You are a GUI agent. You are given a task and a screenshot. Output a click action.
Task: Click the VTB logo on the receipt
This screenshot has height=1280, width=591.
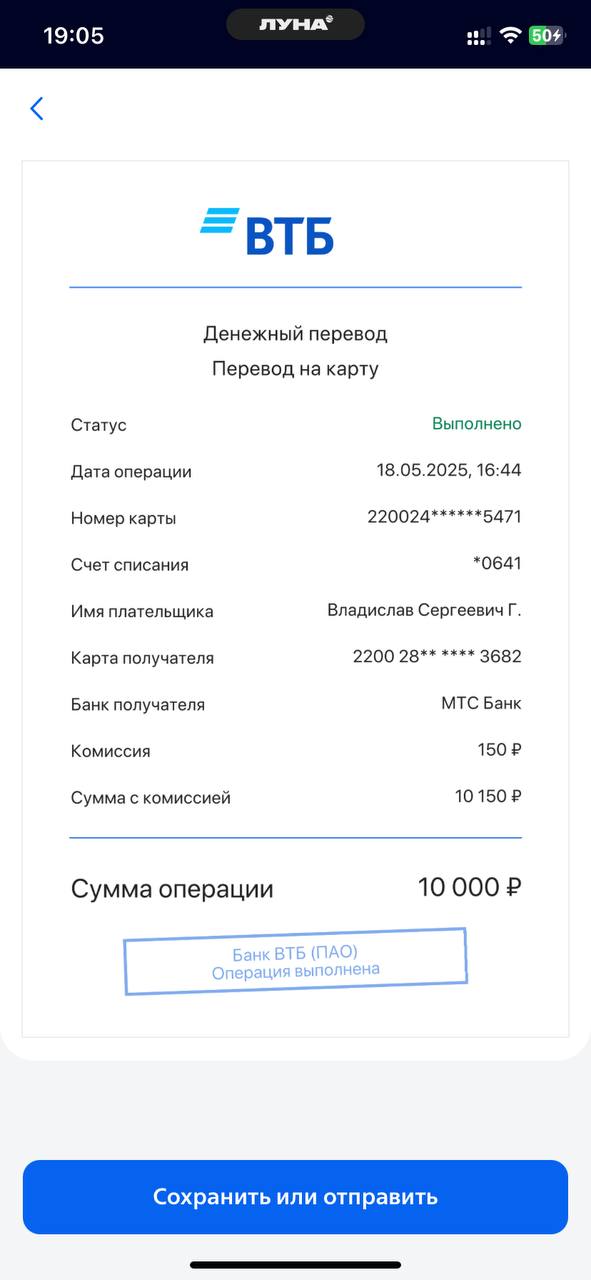coord(267,232)
